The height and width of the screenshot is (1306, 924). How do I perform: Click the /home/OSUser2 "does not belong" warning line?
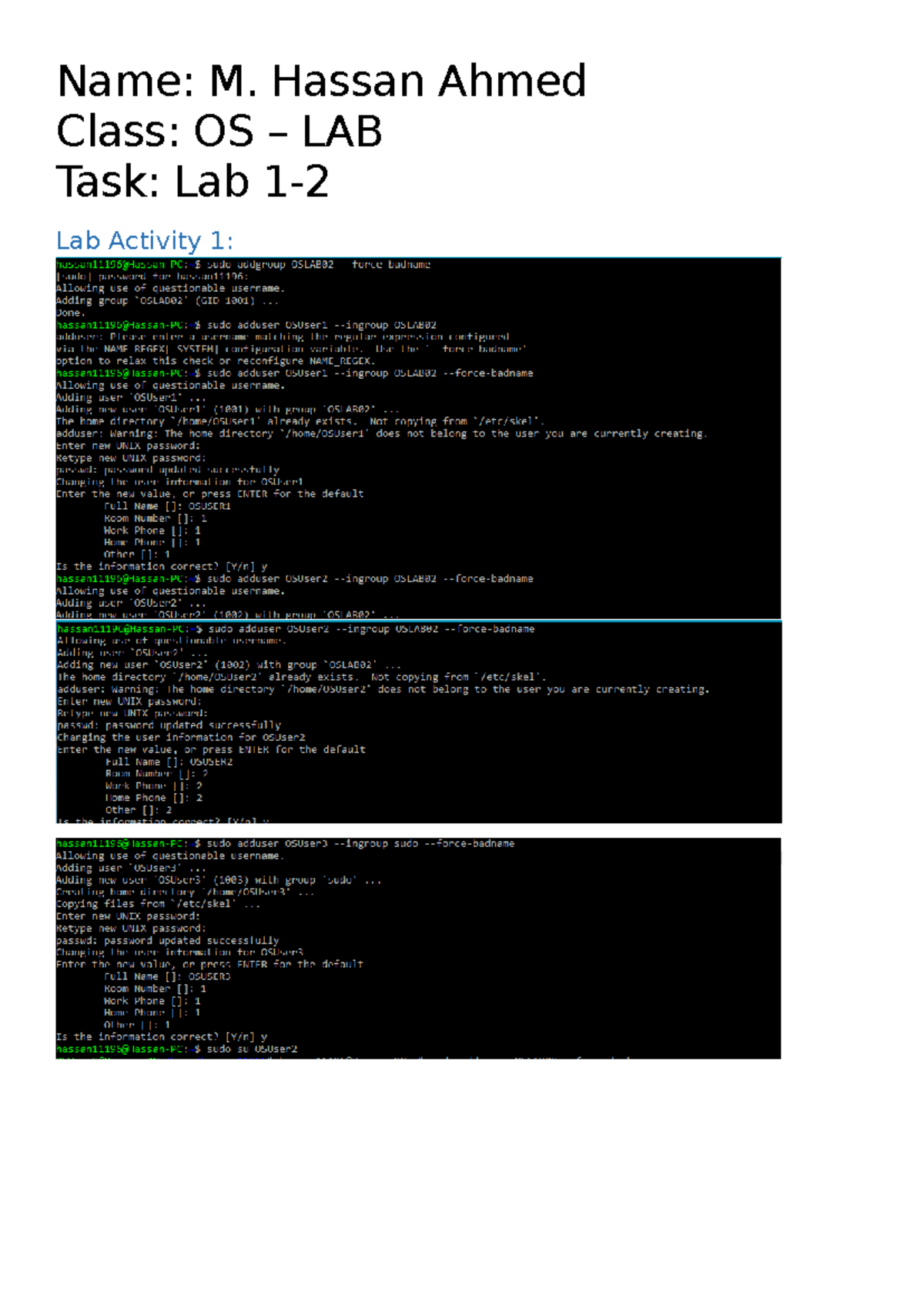click(x=383, y=689)
